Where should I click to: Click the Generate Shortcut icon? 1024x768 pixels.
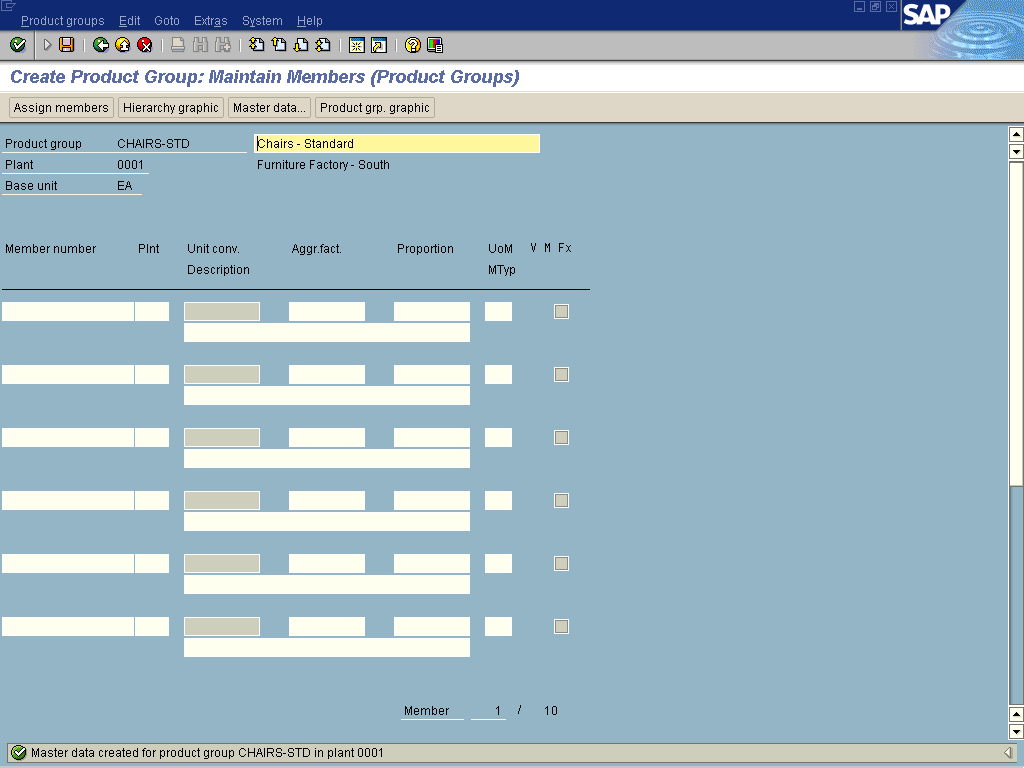click(379, 44)
